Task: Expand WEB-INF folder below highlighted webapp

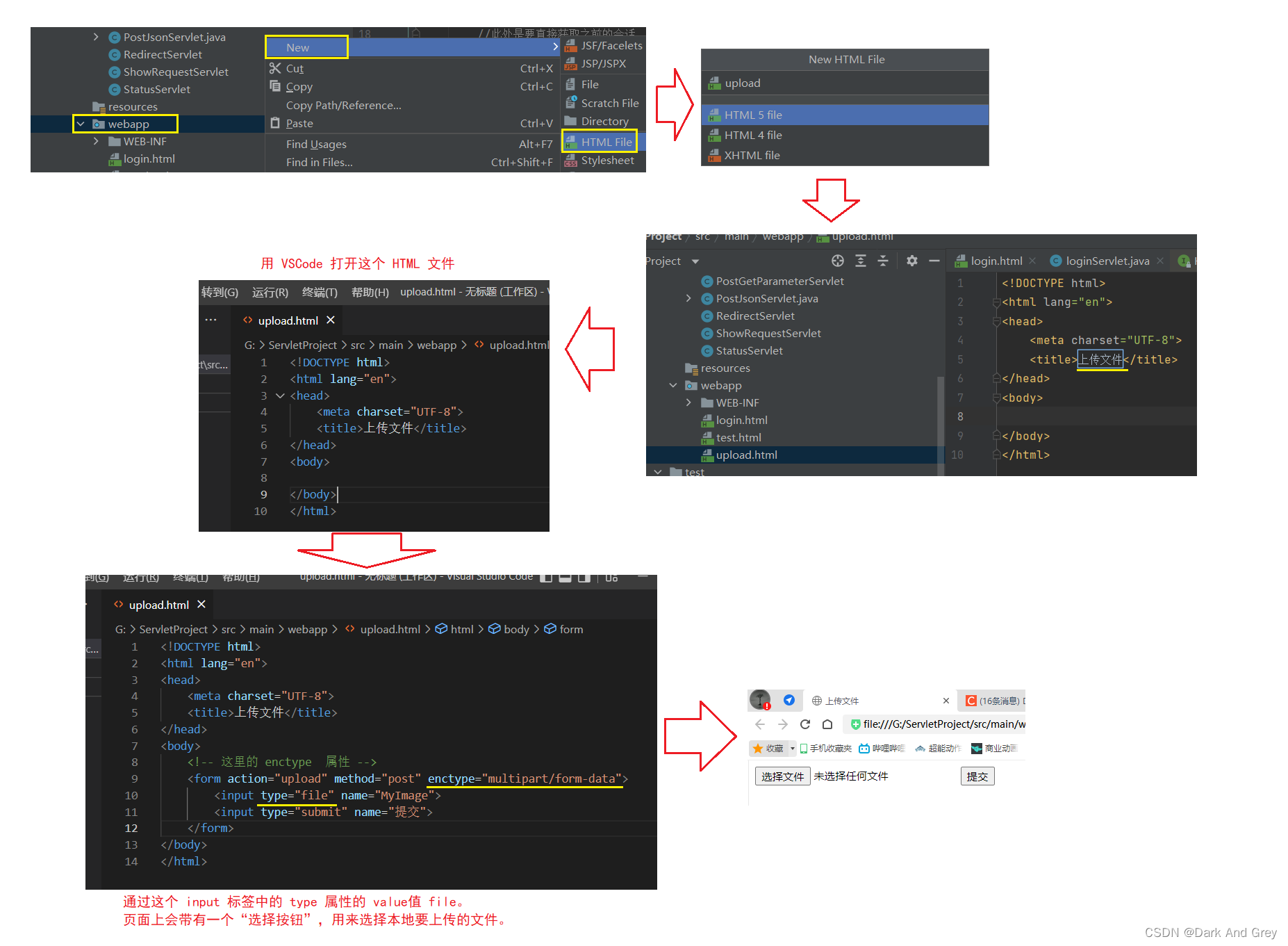Action: [96, 141]
